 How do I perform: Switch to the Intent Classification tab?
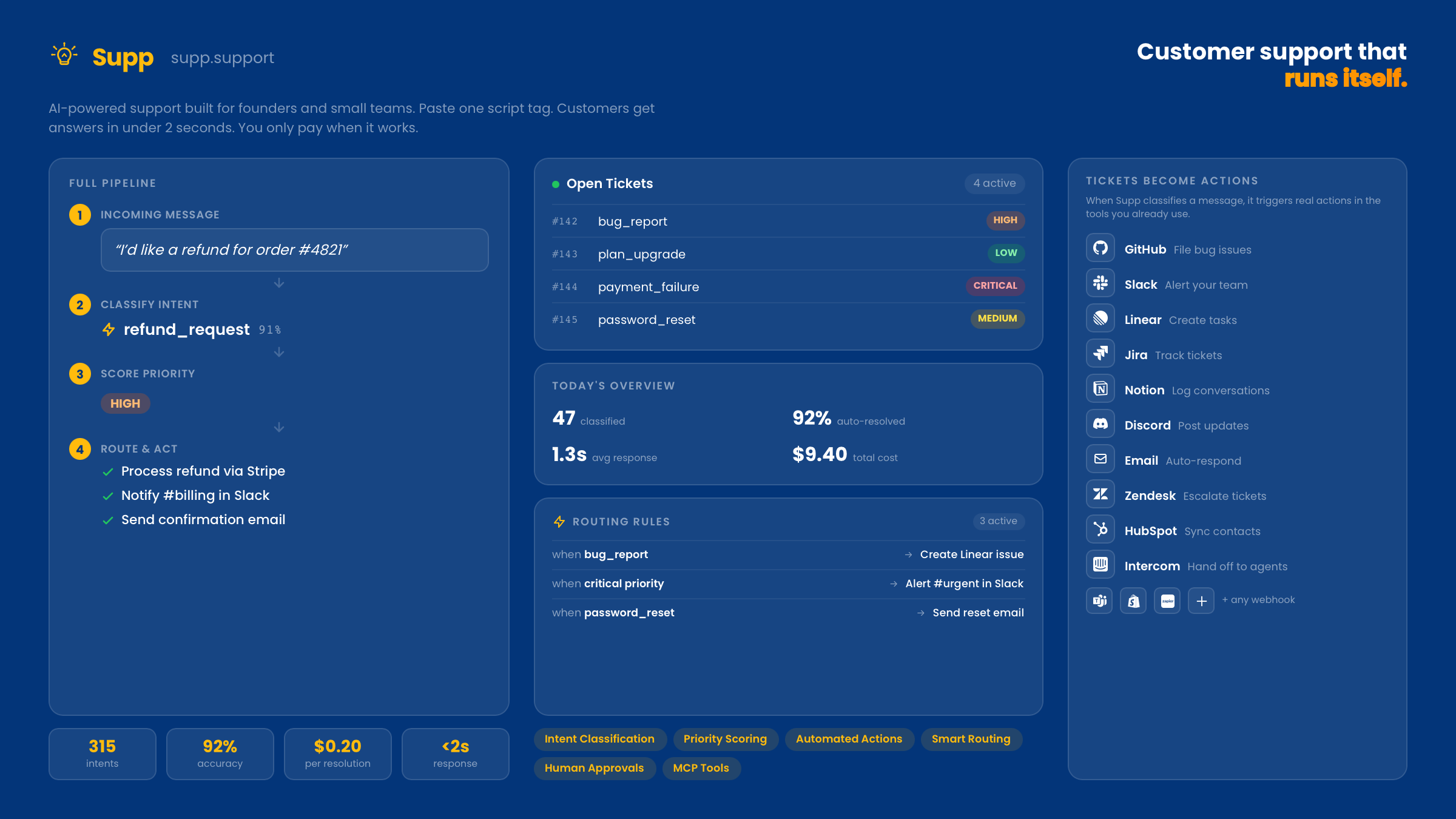(599, 739)
